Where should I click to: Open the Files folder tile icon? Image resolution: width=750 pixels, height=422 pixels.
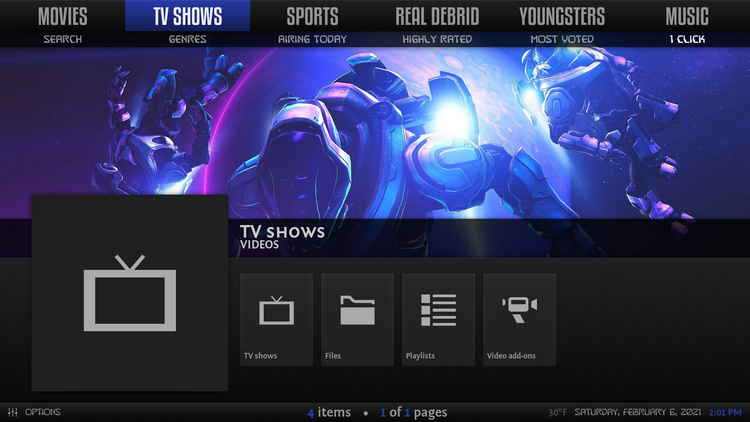pyautogui.click(x=357, y=310)
